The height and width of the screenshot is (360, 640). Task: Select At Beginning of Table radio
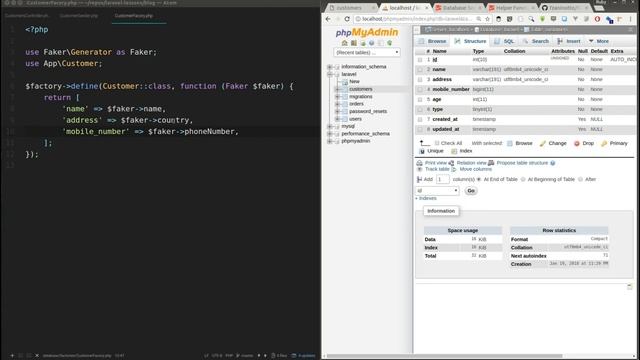pyautogui.click(x=523, y=179)
